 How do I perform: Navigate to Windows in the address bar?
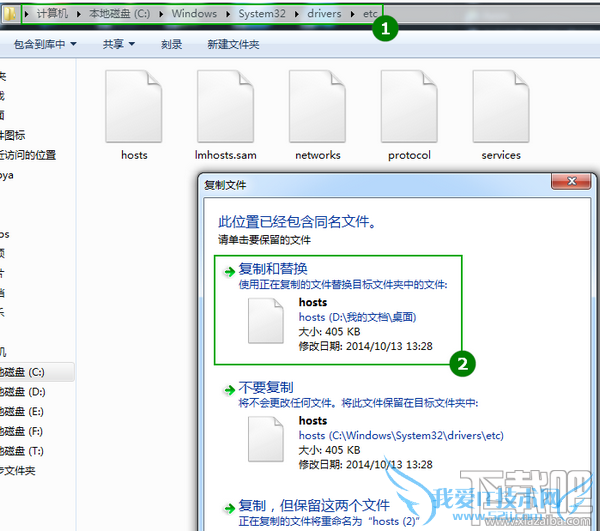coord(194,14)
